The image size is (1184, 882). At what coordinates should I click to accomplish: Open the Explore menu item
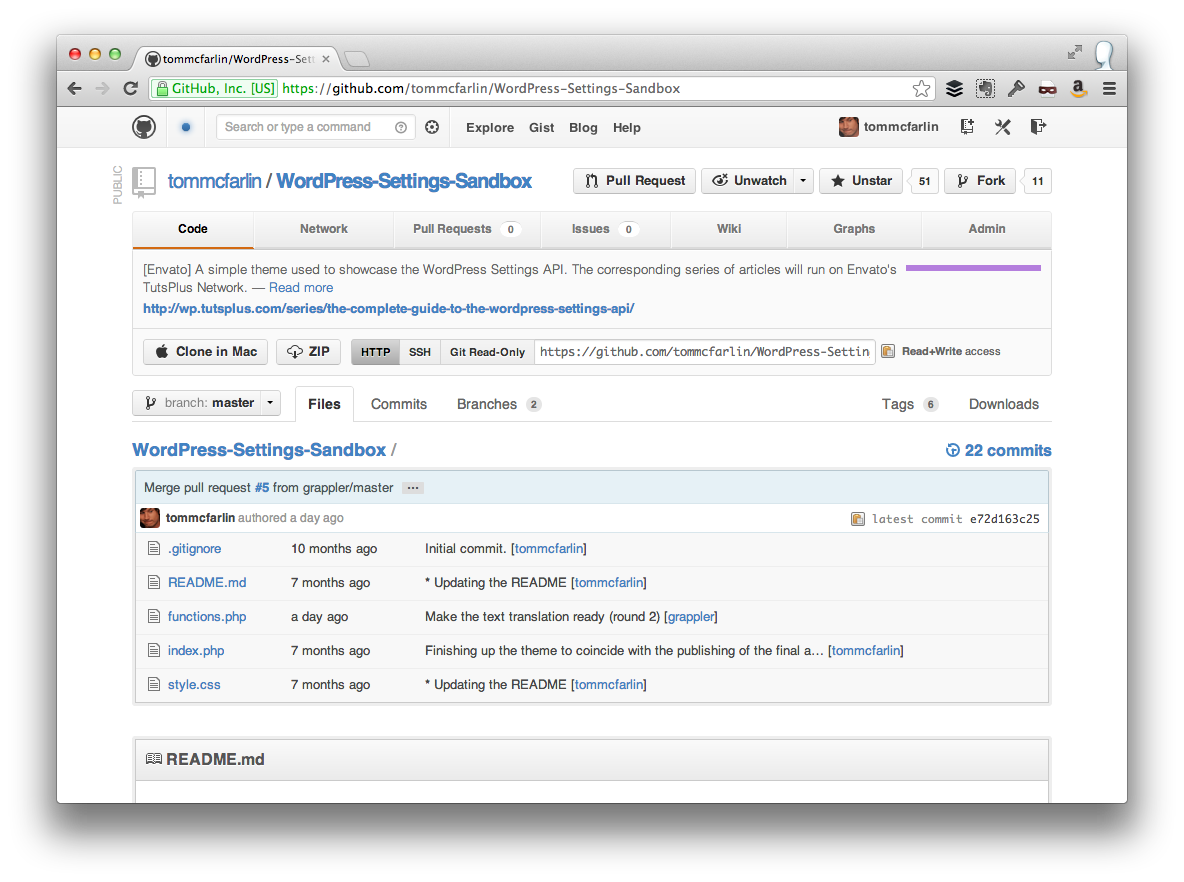489,127
